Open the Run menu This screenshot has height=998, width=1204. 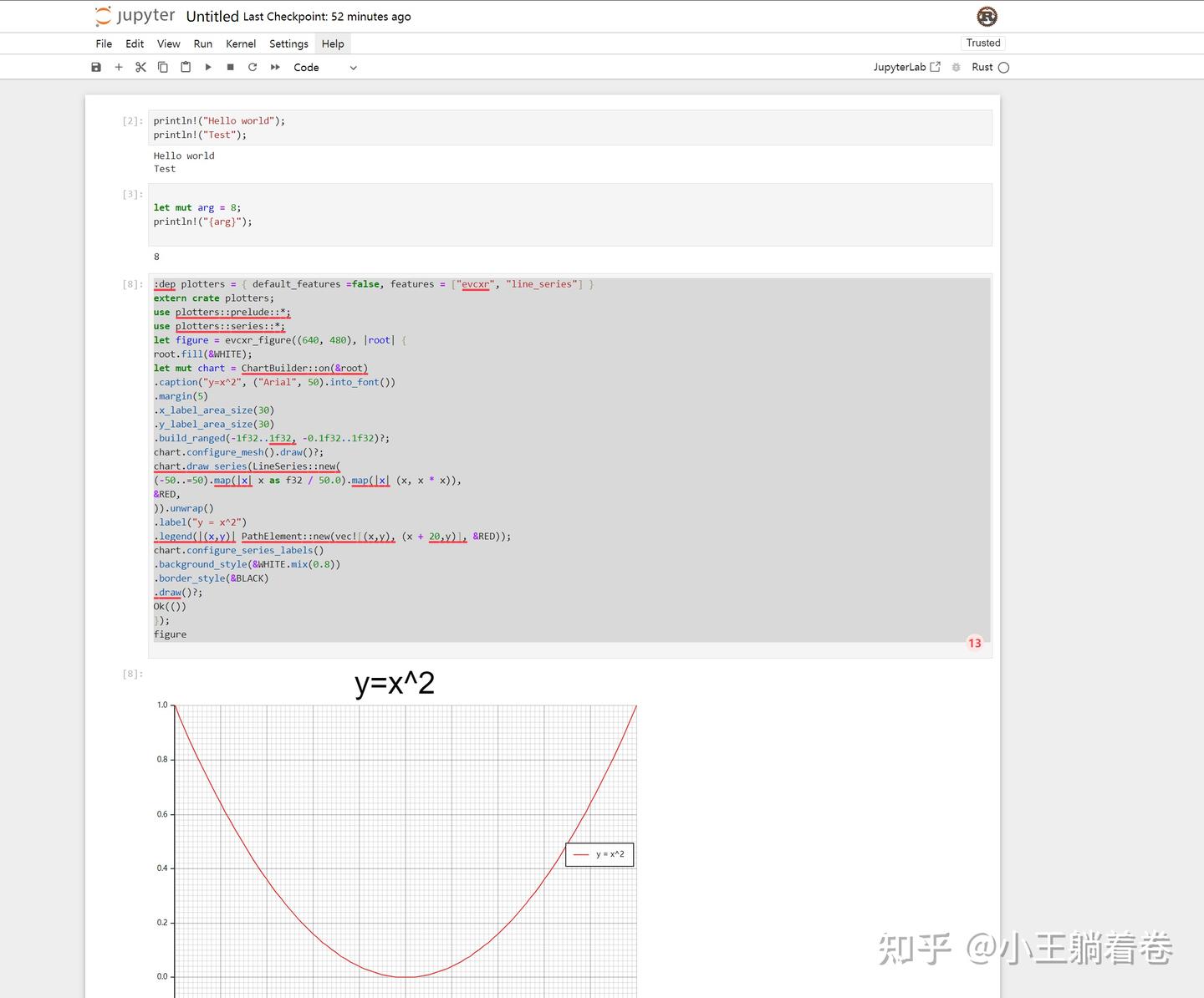click(x=203, y=43)
